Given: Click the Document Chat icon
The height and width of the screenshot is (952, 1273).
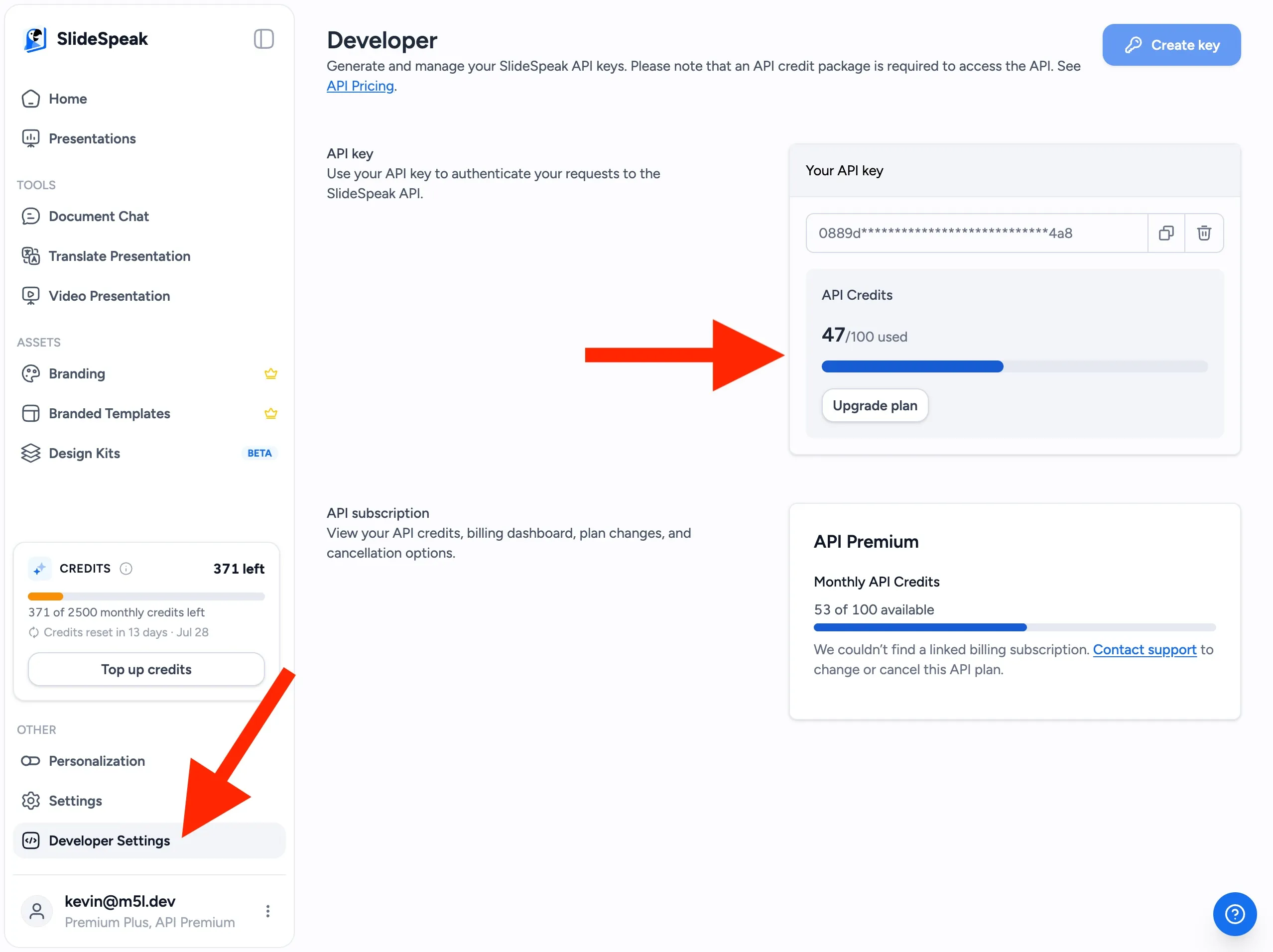Looking at the screenshot, I should coord(30,216).
